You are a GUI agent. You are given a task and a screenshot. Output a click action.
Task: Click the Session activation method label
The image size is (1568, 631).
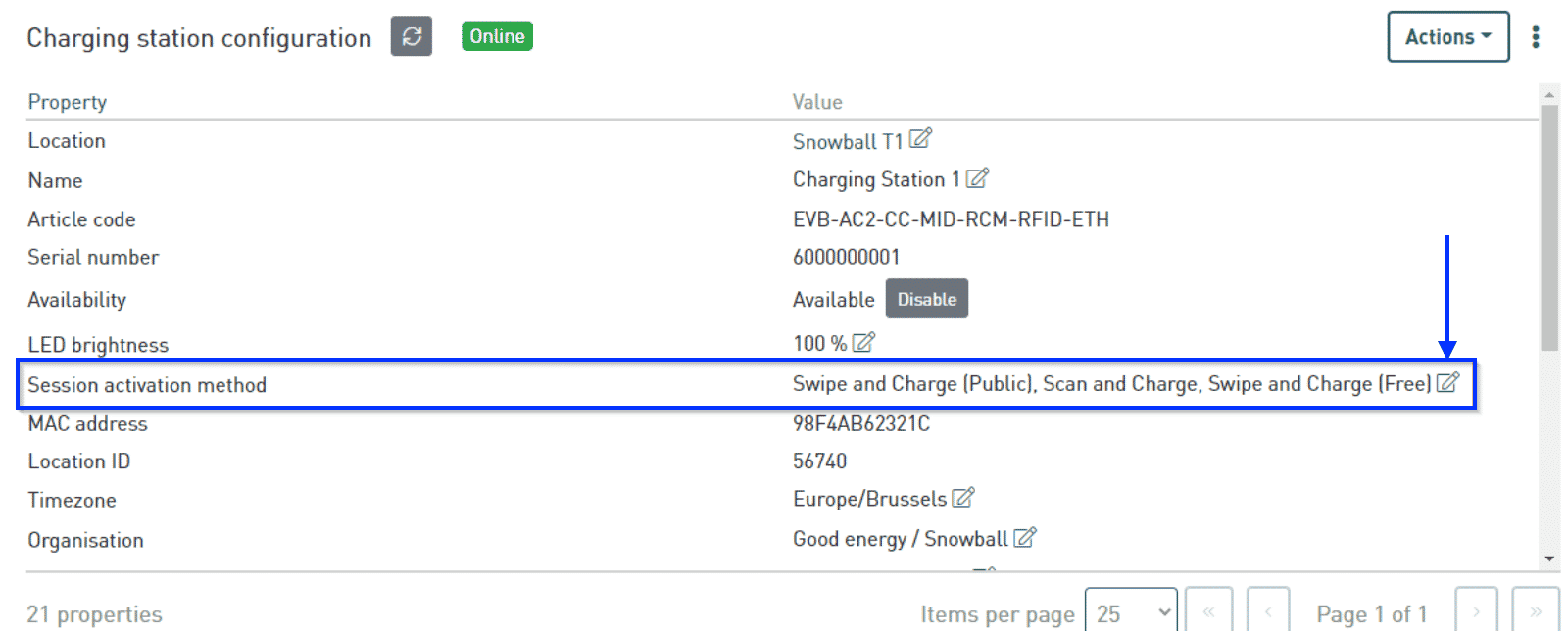pos(147,385)
